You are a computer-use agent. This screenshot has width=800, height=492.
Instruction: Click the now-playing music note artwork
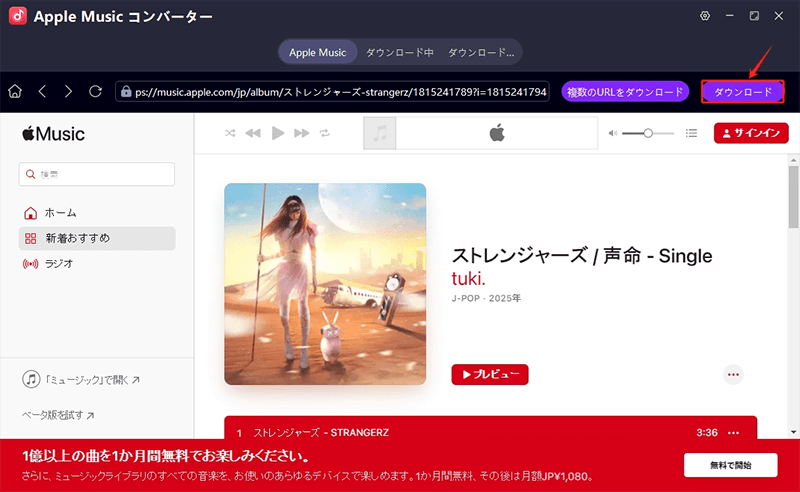tap(380, 133)
